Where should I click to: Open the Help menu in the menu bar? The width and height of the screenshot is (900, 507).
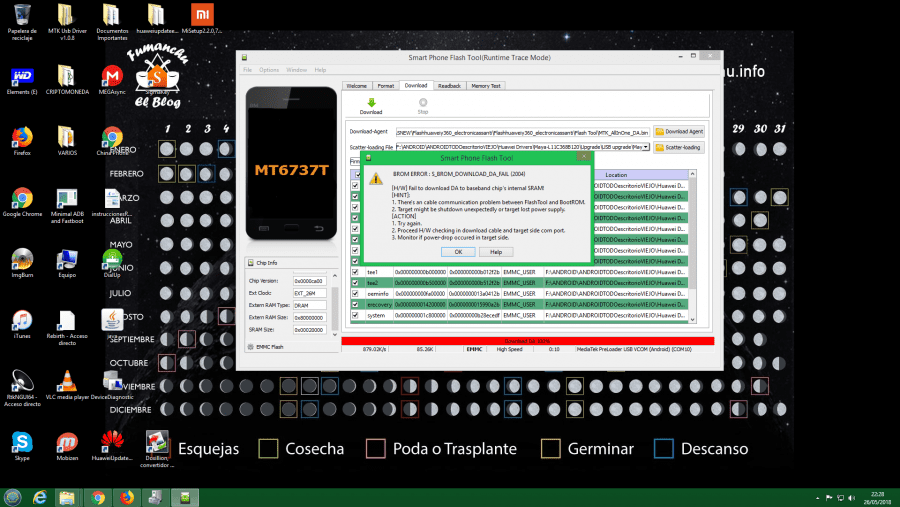(x=320, y=70)
